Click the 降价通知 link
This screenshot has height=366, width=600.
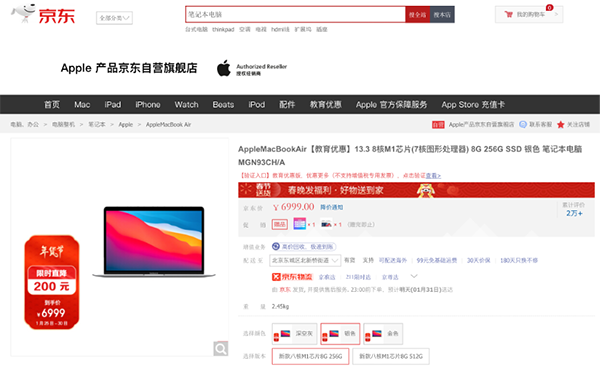331,207
